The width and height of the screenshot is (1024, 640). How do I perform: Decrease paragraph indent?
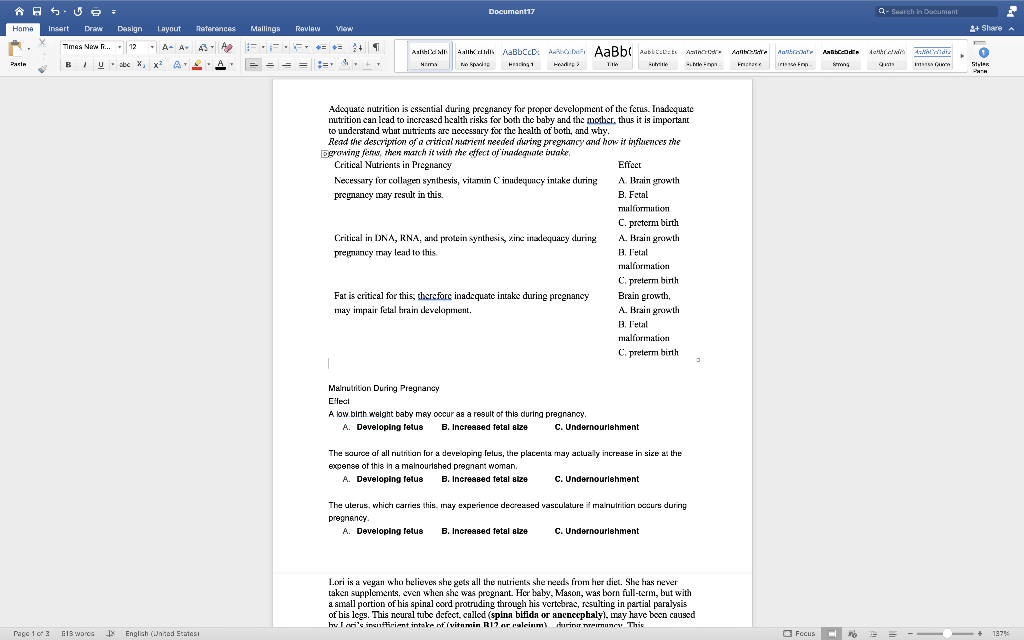tap(321, 47)
